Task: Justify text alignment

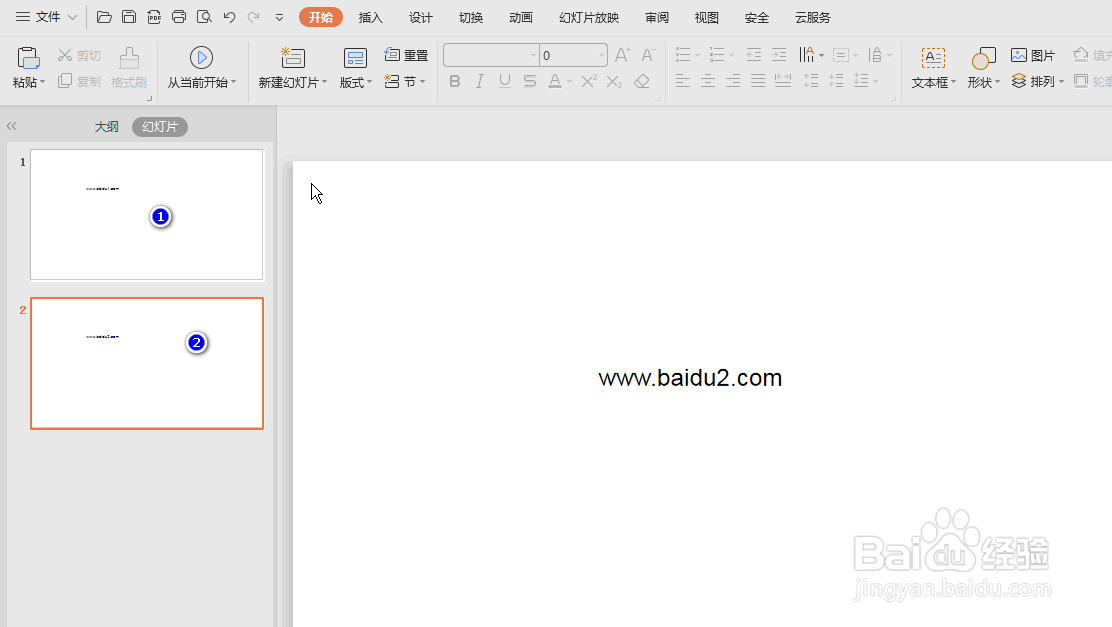Action: (758, 82)
